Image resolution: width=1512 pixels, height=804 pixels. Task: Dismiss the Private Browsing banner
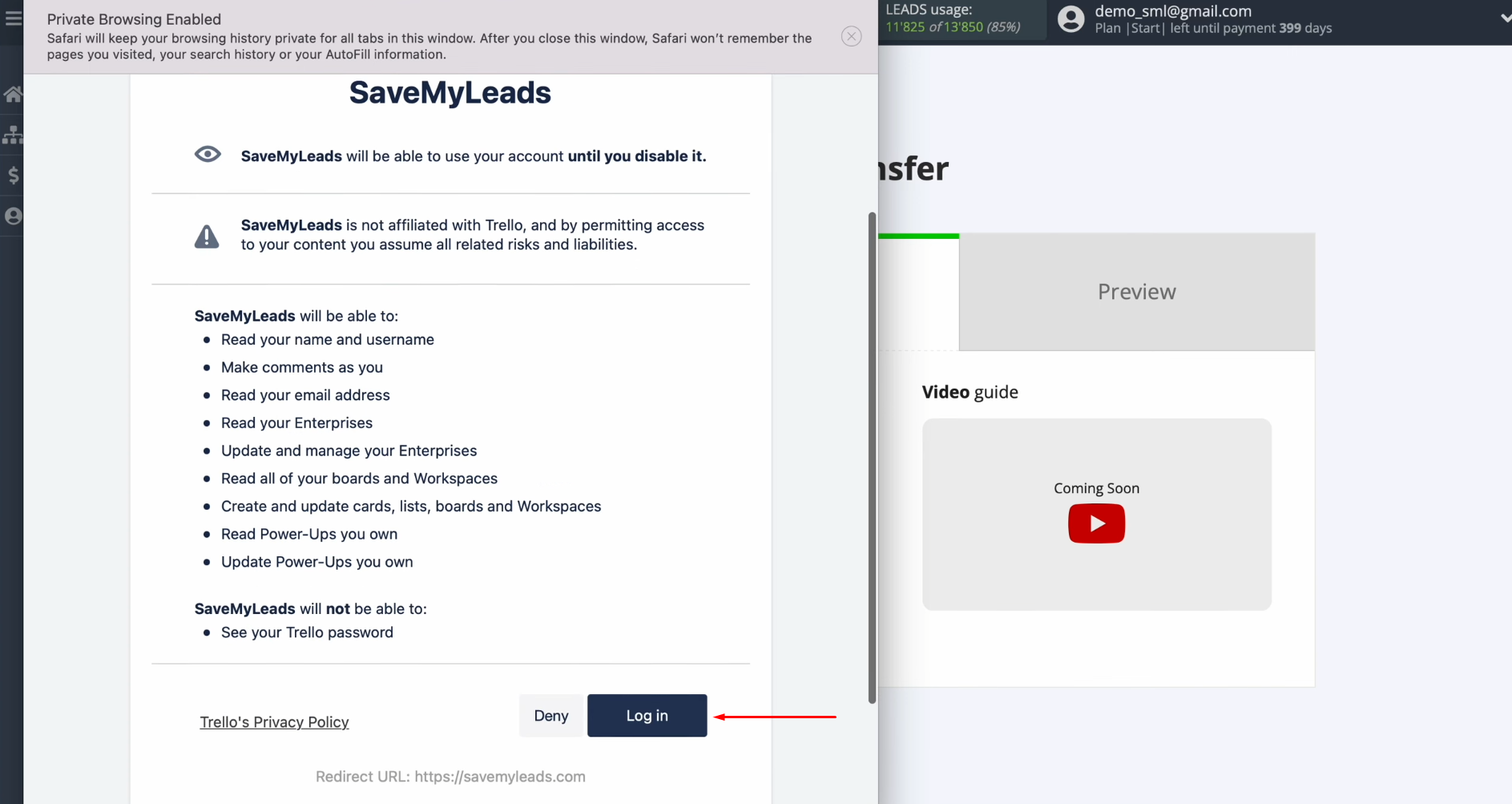pyautogui.click(x=851, y=36)
